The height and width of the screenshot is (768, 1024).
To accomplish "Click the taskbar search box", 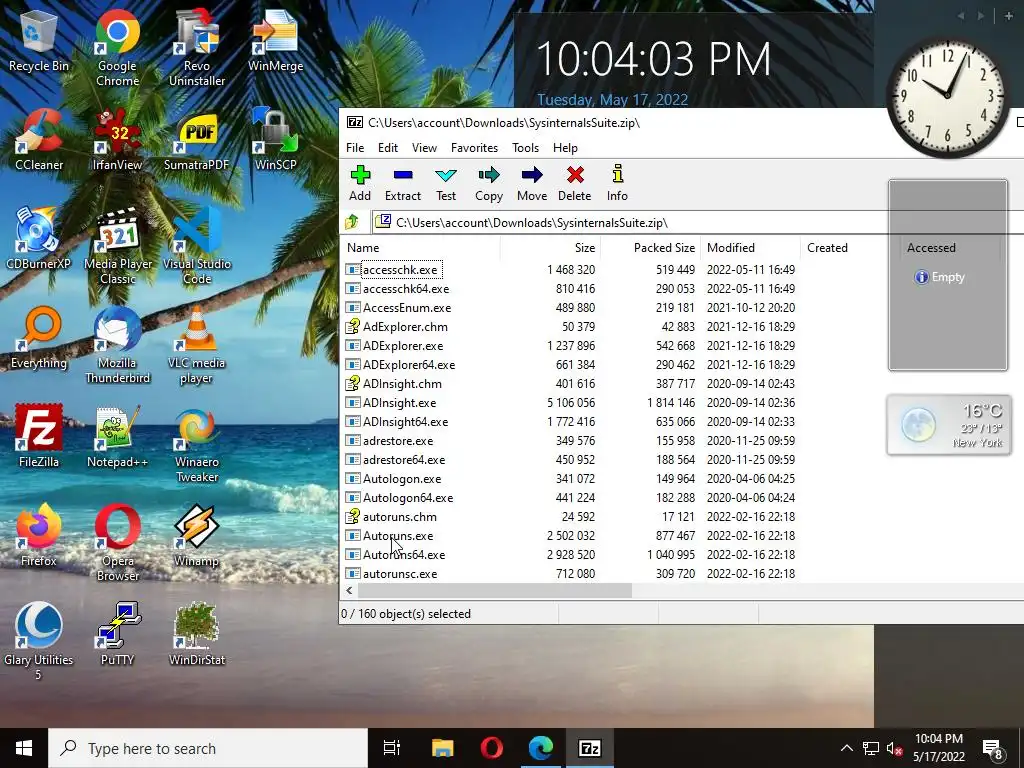I will 208,748.
